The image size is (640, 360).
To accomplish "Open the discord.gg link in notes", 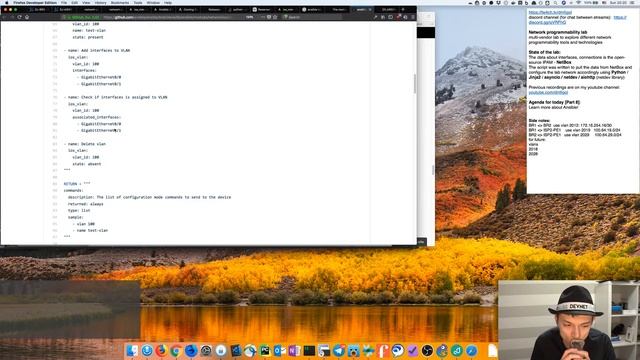I will click(547, 22).
